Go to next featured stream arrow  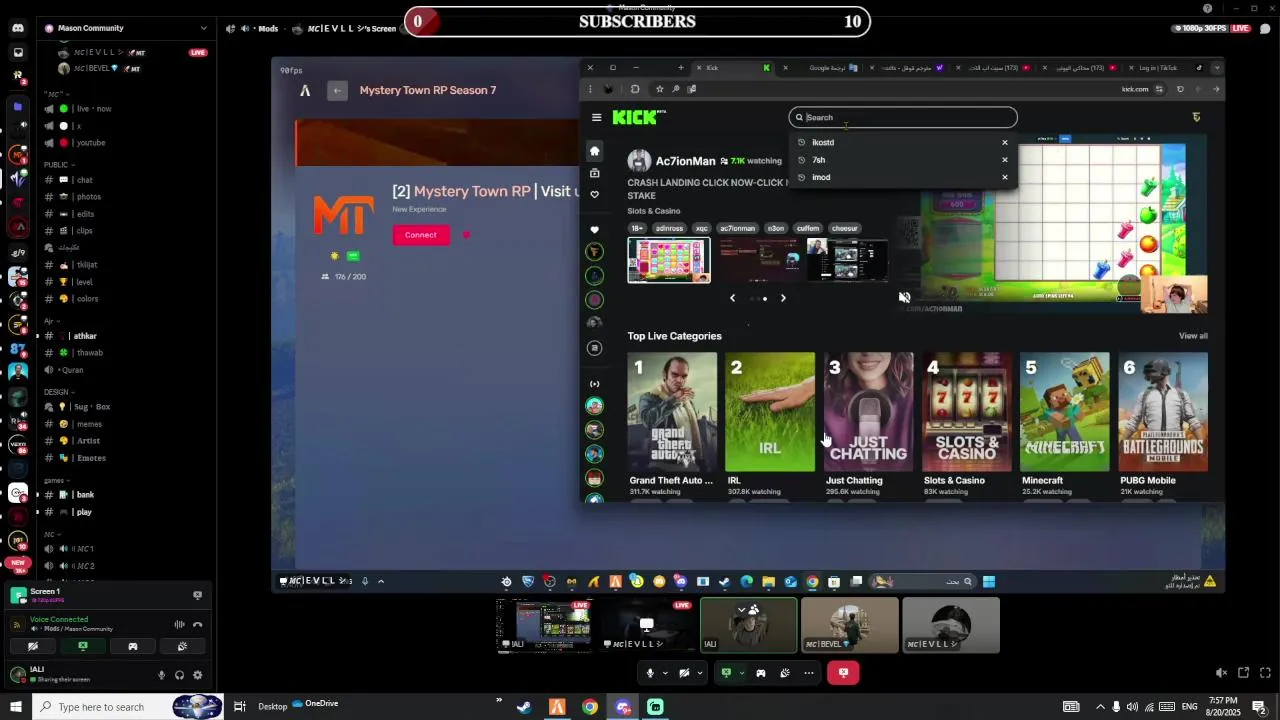click(x=783, y=298)
